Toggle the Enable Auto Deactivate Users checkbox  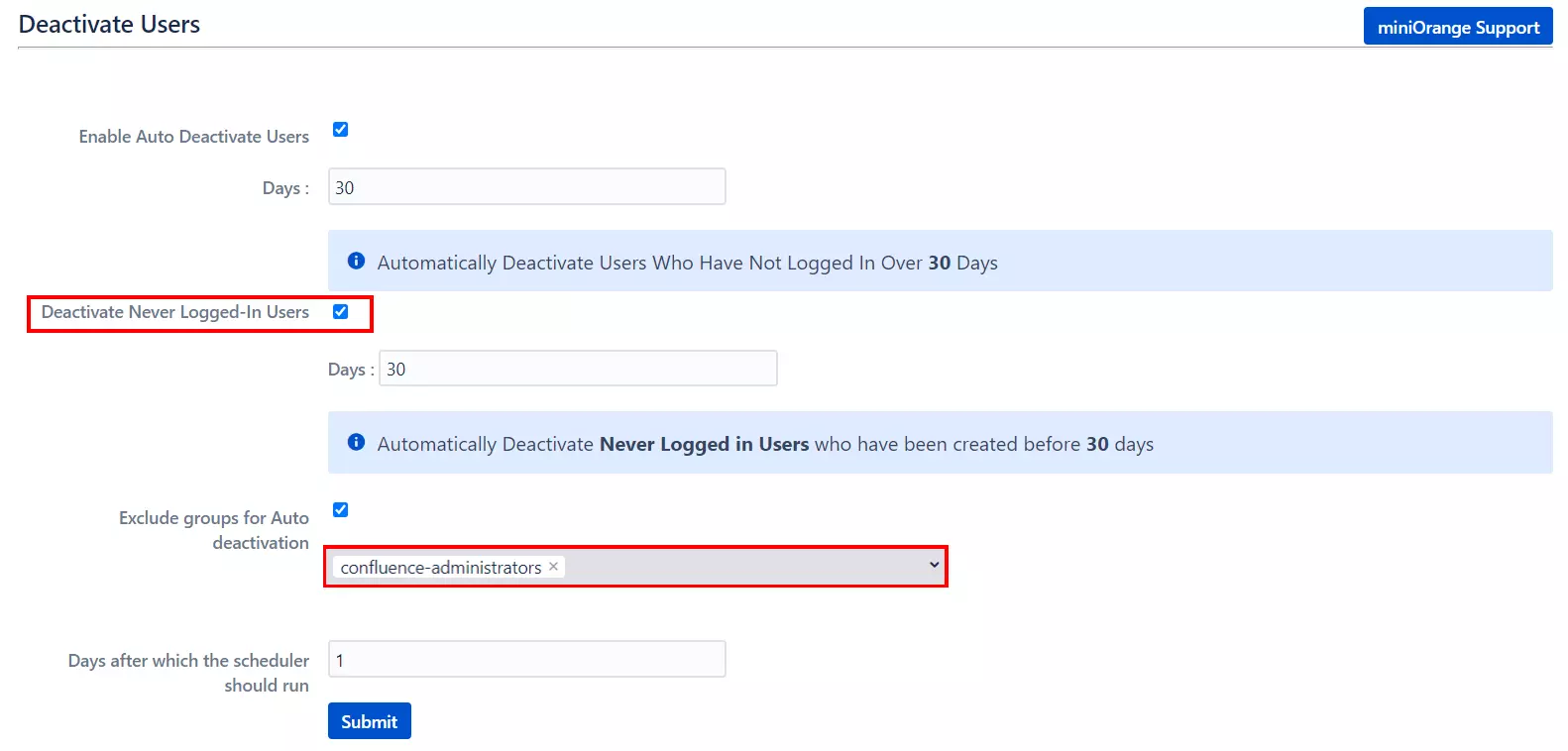coord(340,130)
